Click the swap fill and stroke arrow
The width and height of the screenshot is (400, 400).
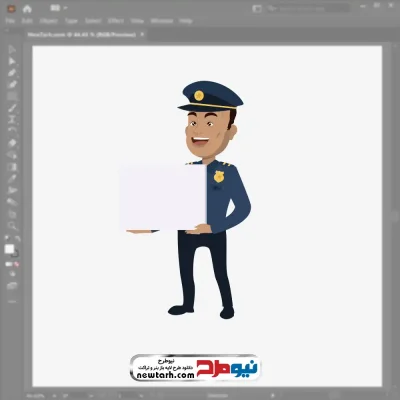17,238
